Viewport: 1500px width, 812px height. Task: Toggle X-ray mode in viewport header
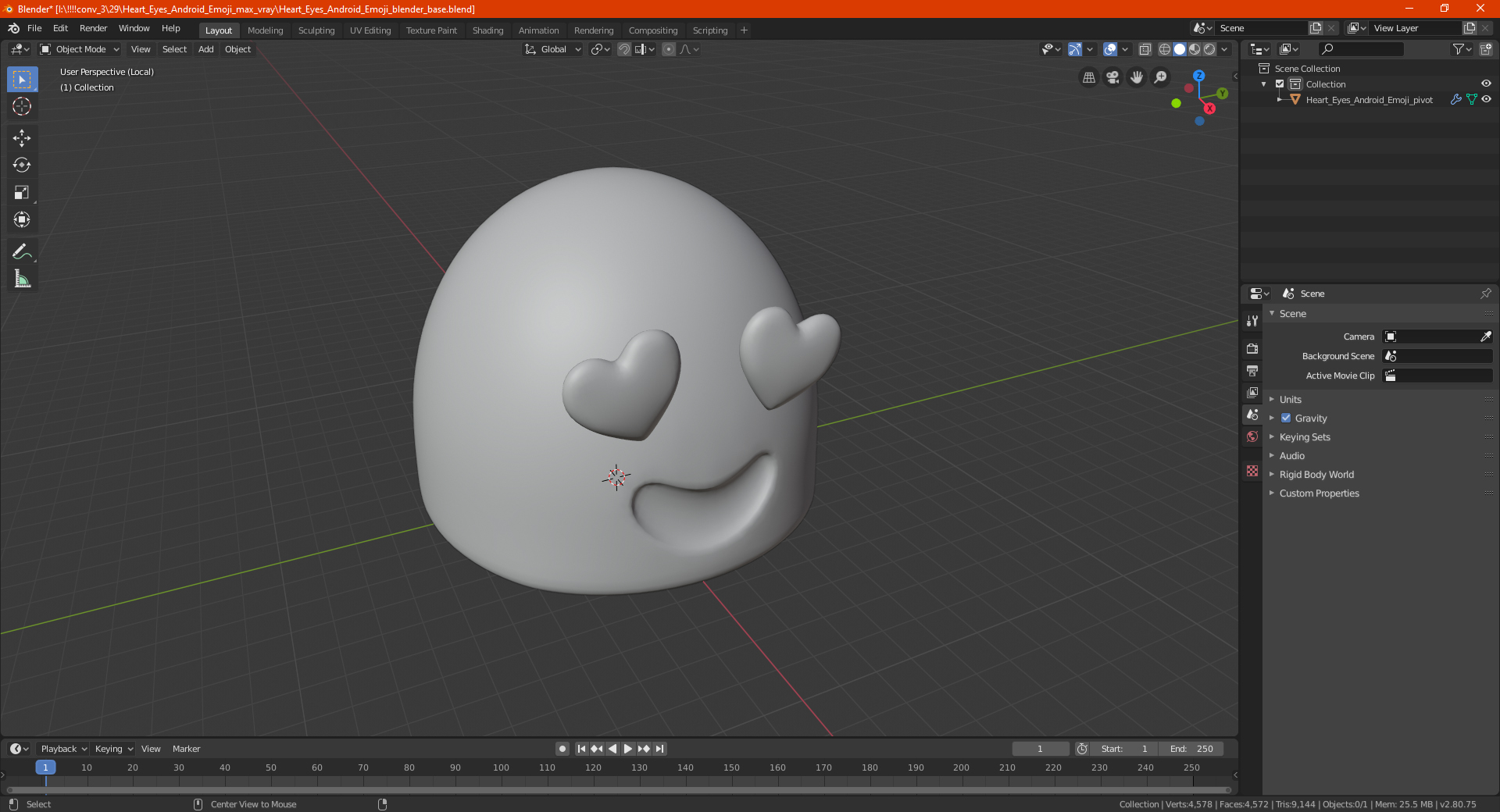point(1145,49)
